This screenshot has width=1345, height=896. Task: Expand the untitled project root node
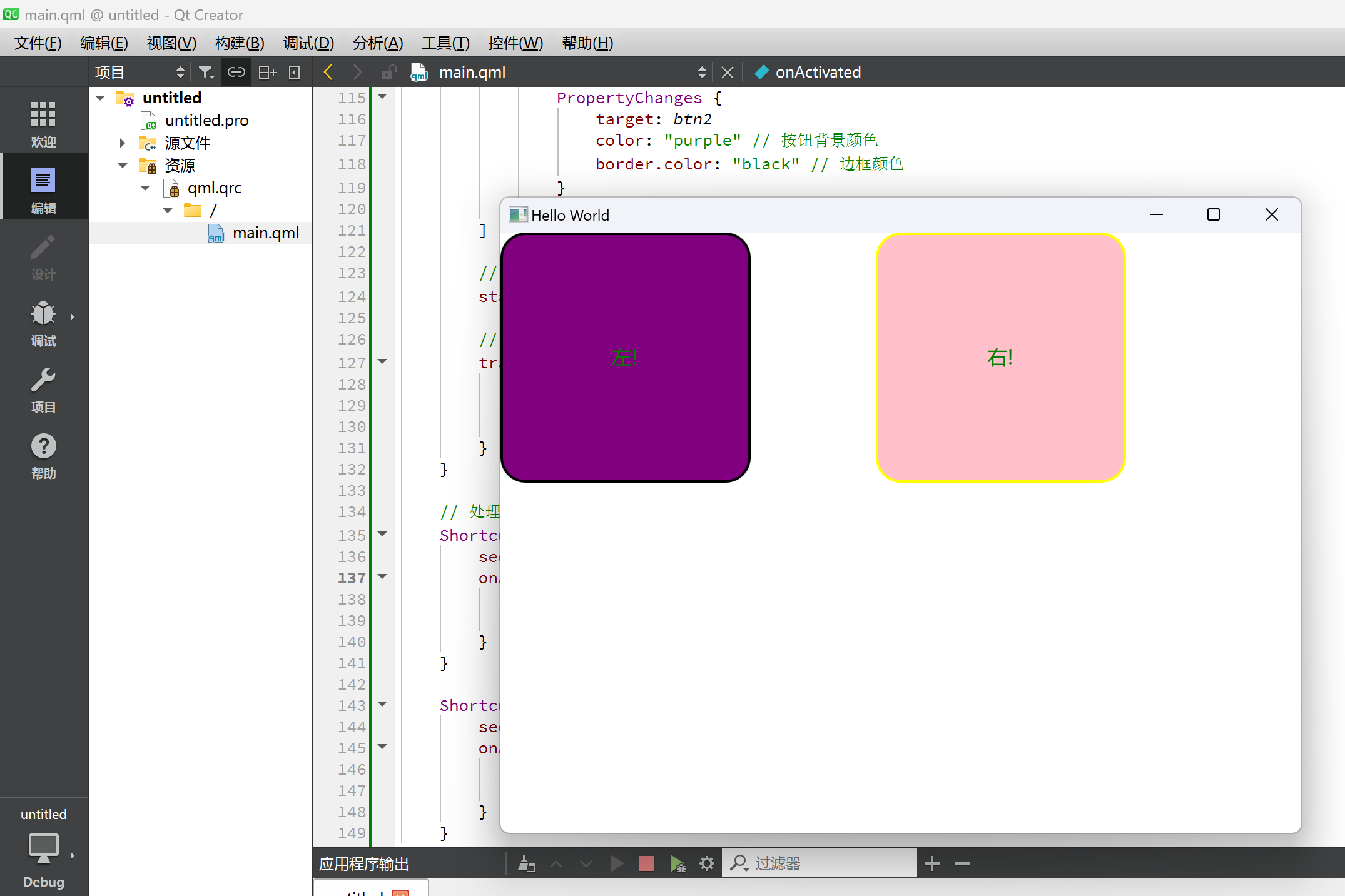[99, 97]
